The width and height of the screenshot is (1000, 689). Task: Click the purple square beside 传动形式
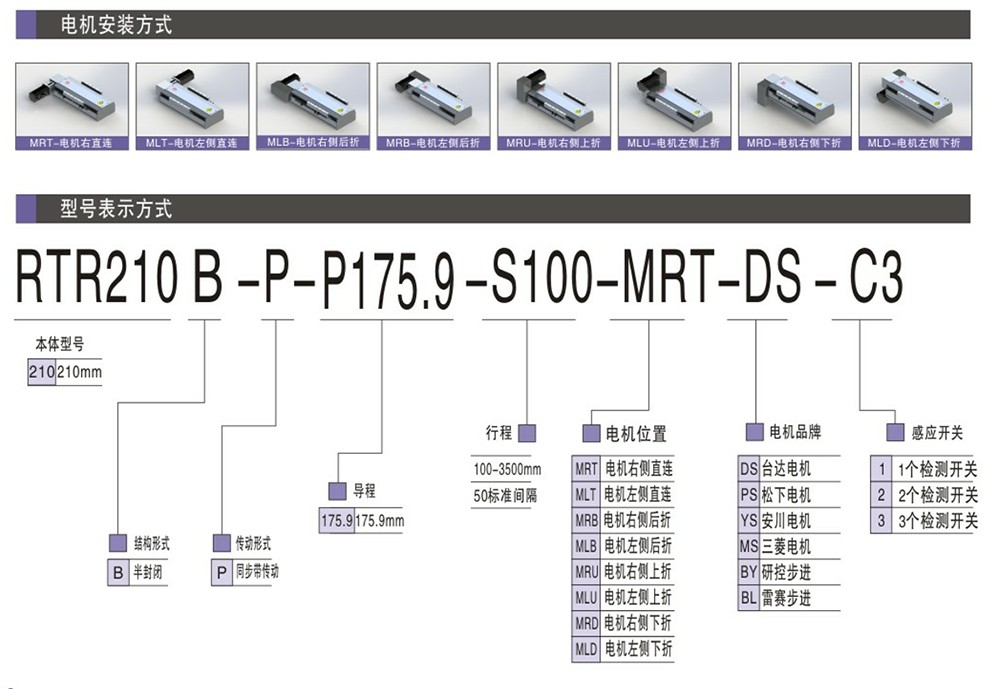point(221,543)
